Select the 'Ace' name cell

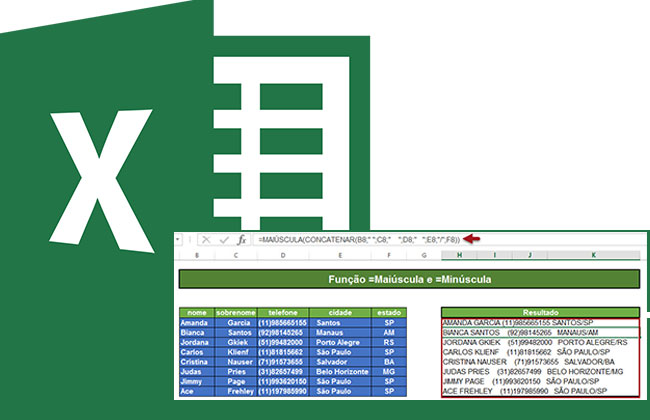pyautogui.click(x=197, y=391)
